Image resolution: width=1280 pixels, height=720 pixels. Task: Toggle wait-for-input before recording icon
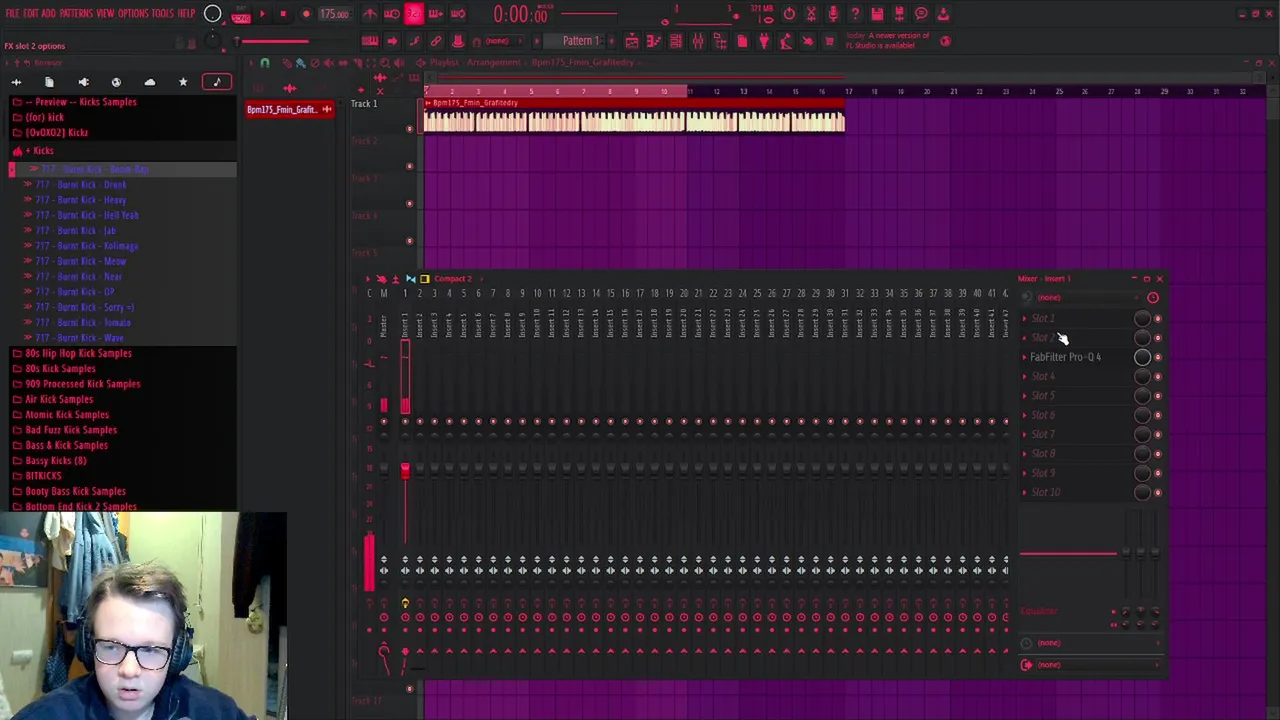click(391, 14)
